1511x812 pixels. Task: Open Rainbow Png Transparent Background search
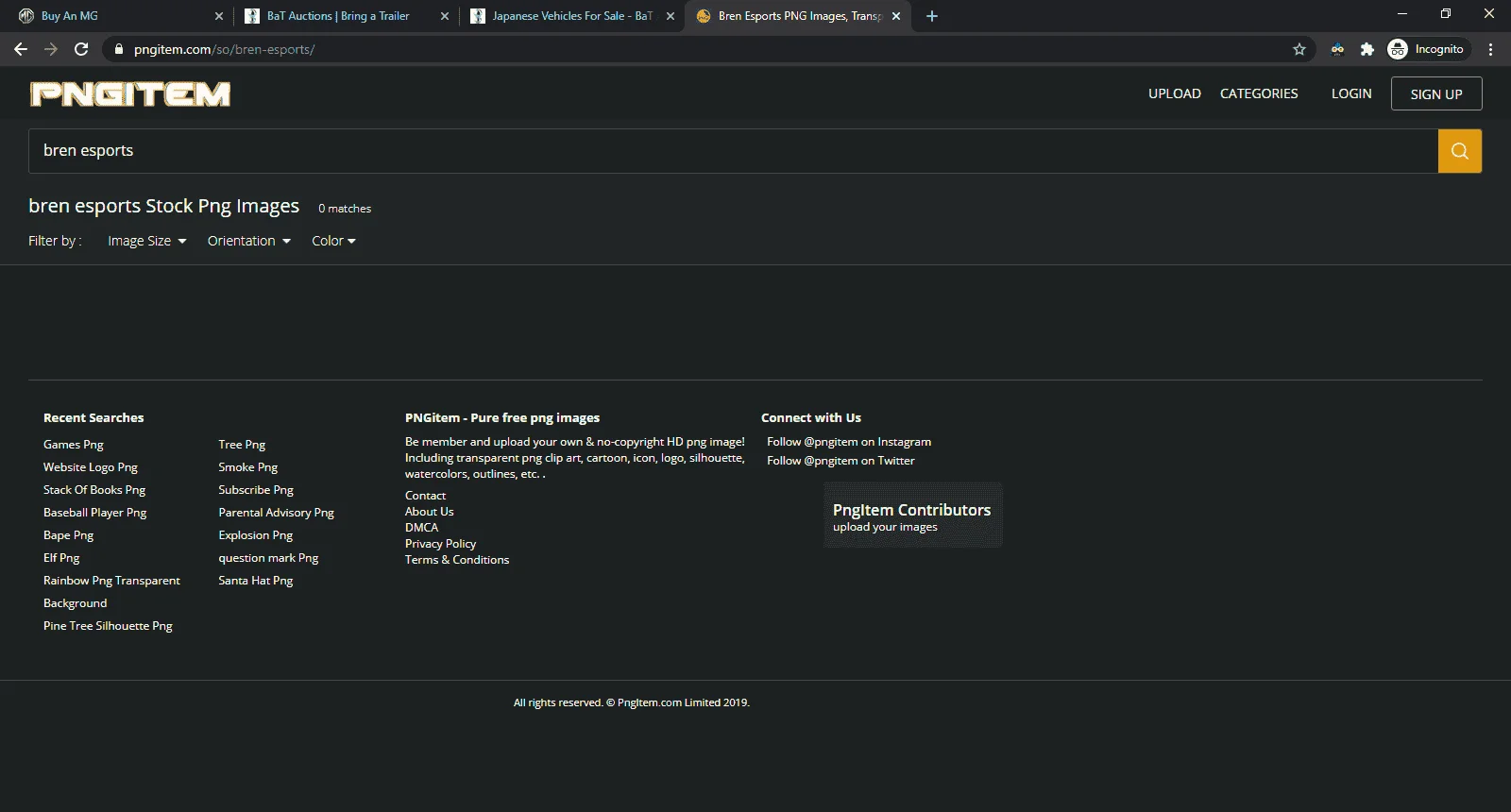(111, 592)
